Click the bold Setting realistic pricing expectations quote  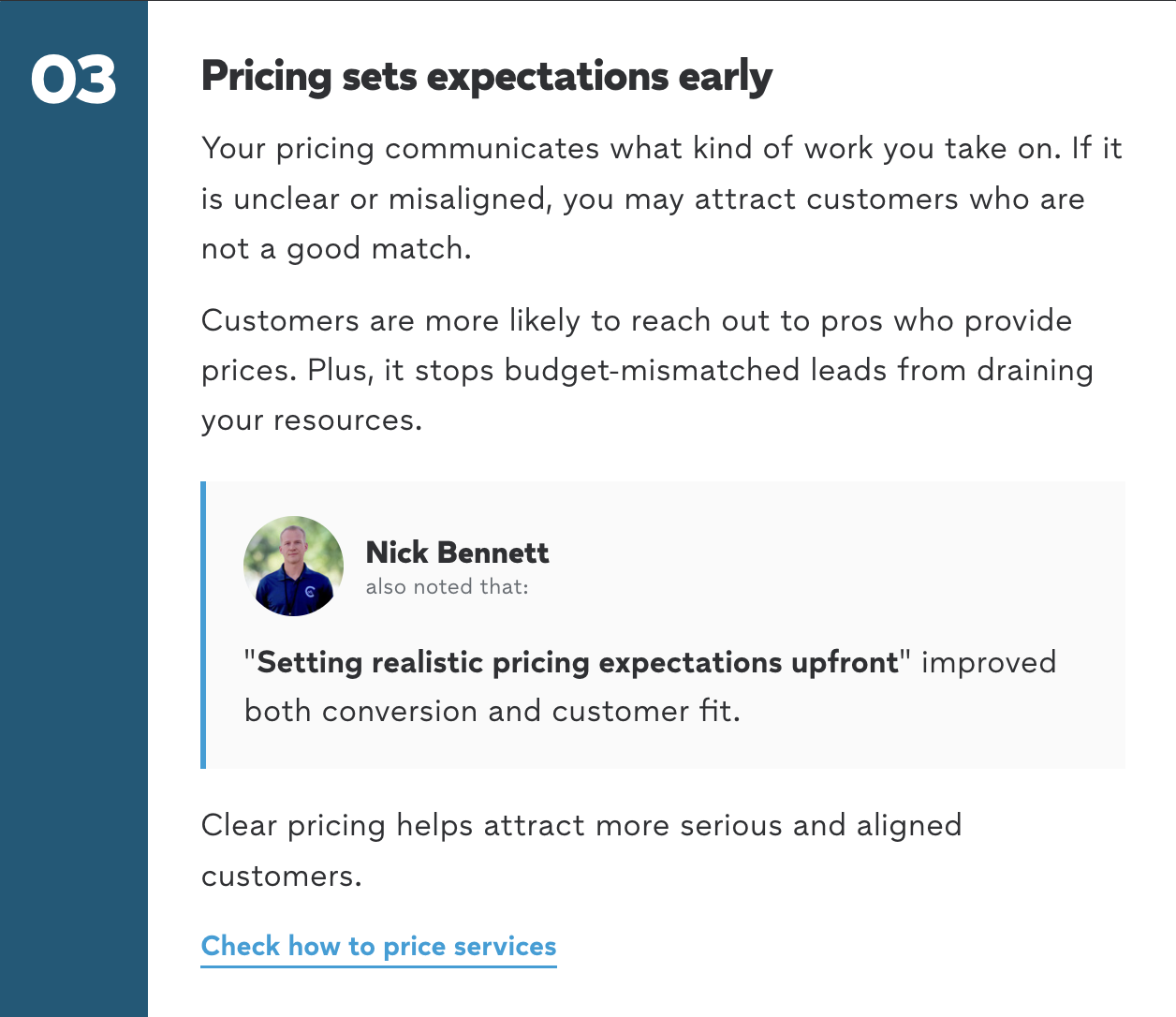pos(578,663)
